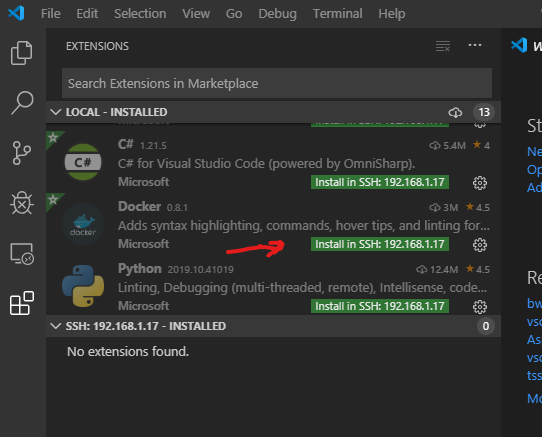The height and width of the screenshot is (437, 542).
Task: Open the File menu
Action: pyautogui.click(x=50, y=14)
